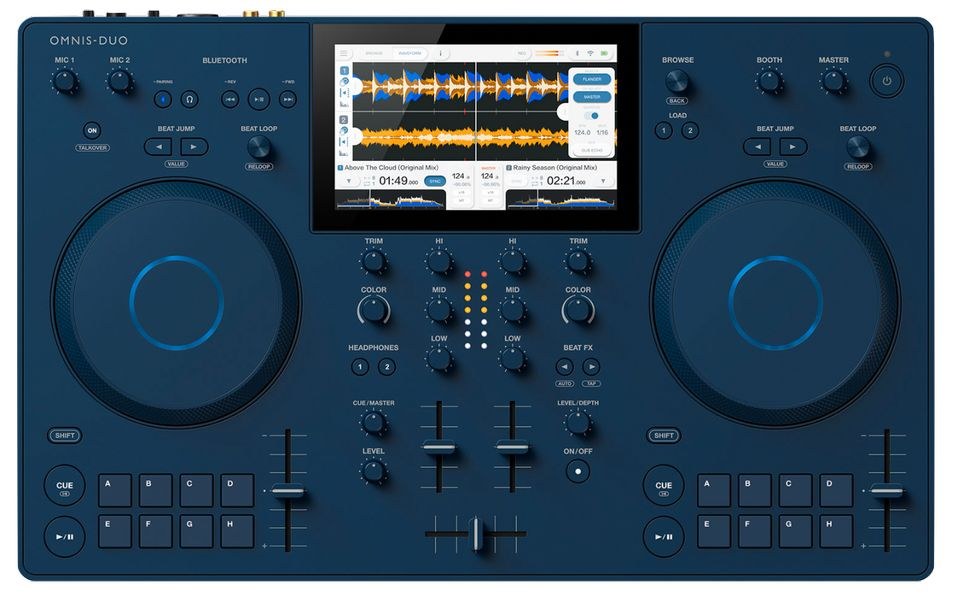The image size is (960, 602).
Task: Flip the switch in the on-screen FX panel
Action: click(x=591, y=116)
